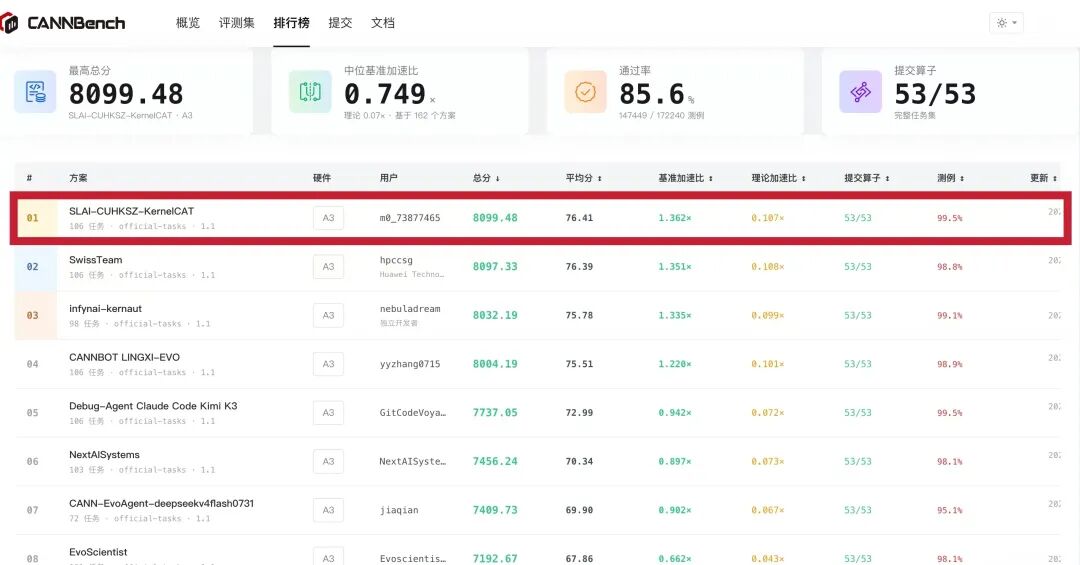Click total score 7409.73
Image resolution: width=1080 pixels, height=565 pixels.
tap(495, 510)
